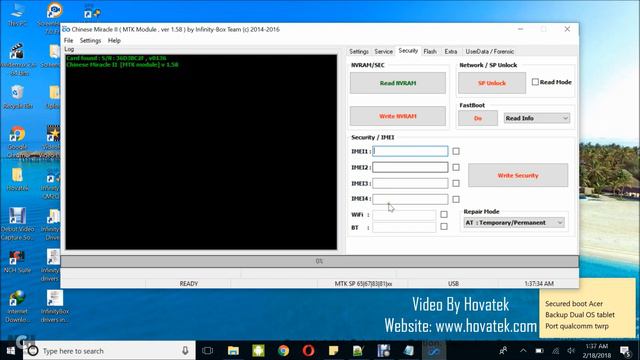Open UserData / Forensic tab
The width and height of the screenshot is (640, 360).
click(x=489, y=51)
